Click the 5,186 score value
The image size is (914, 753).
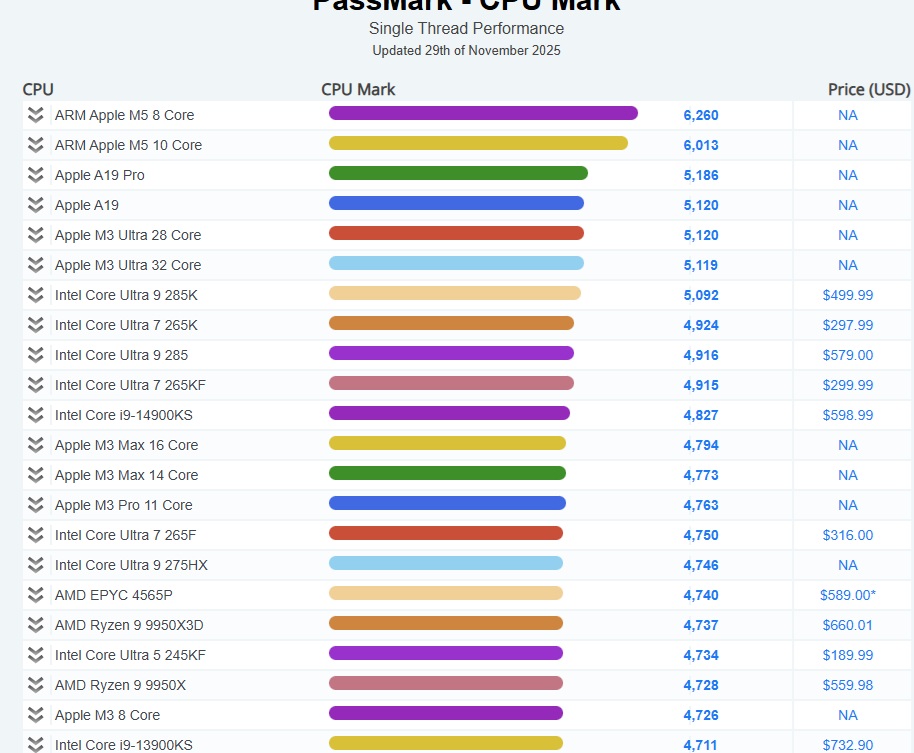[701, 175]
